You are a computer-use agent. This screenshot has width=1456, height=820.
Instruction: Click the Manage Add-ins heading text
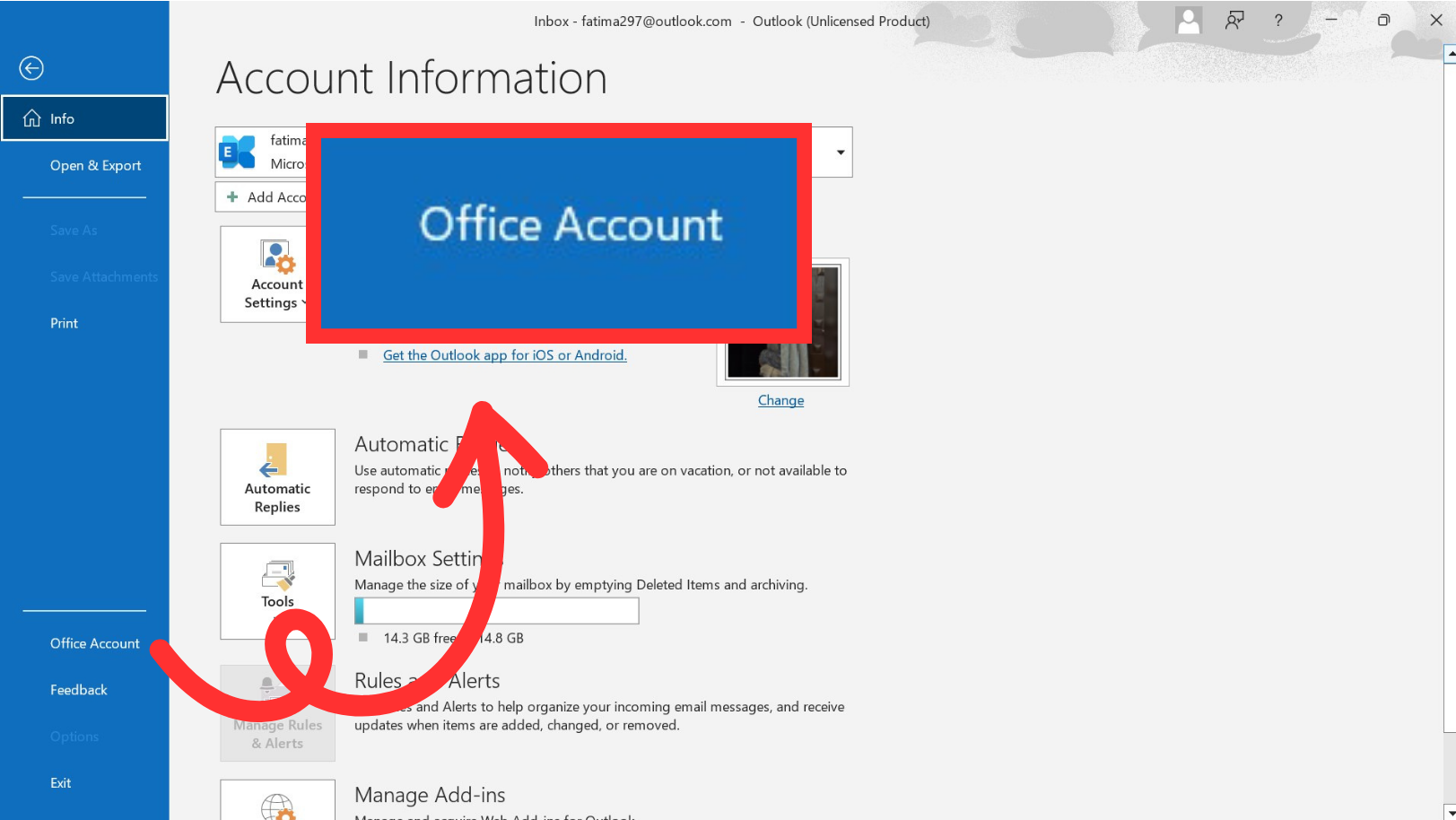pos(430,795)
